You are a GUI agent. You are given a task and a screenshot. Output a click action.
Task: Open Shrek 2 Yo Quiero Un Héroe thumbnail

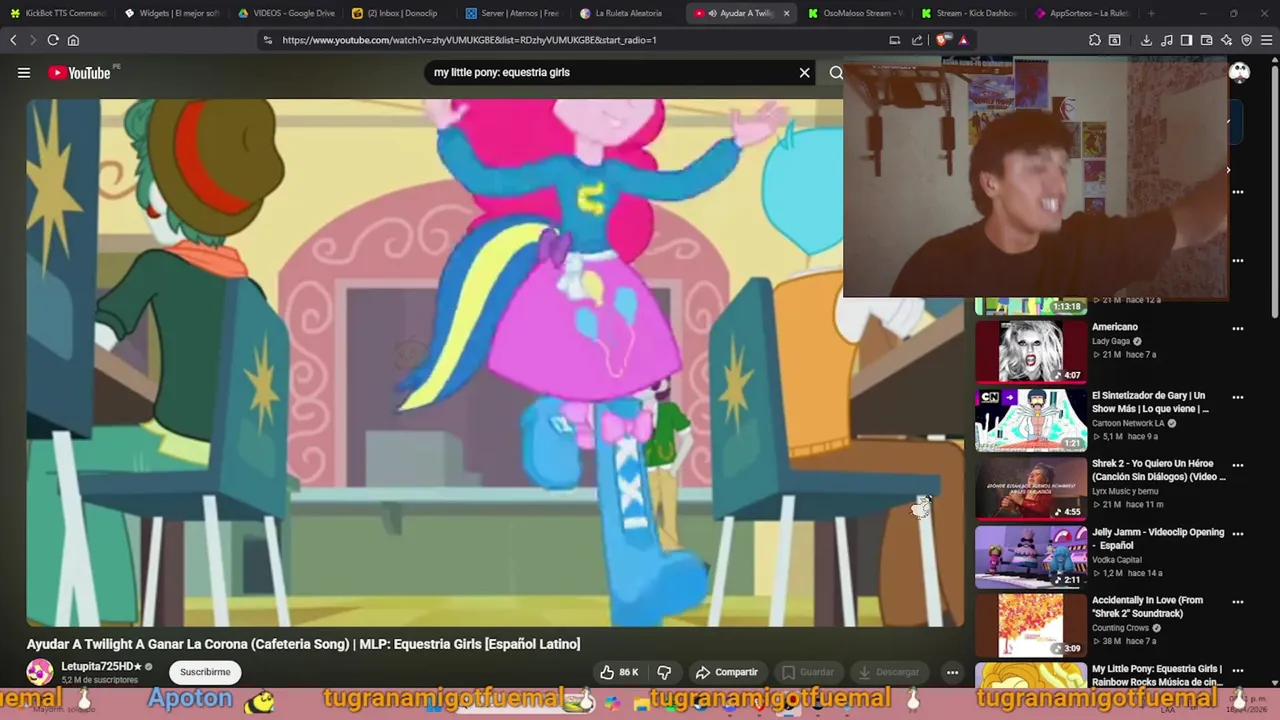pyautogui.click(x=1031, y=488)
